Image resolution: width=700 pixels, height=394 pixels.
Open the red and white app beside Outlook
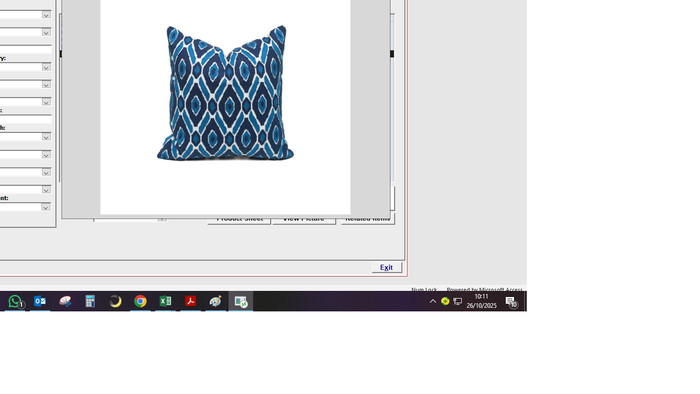point(65,302)
